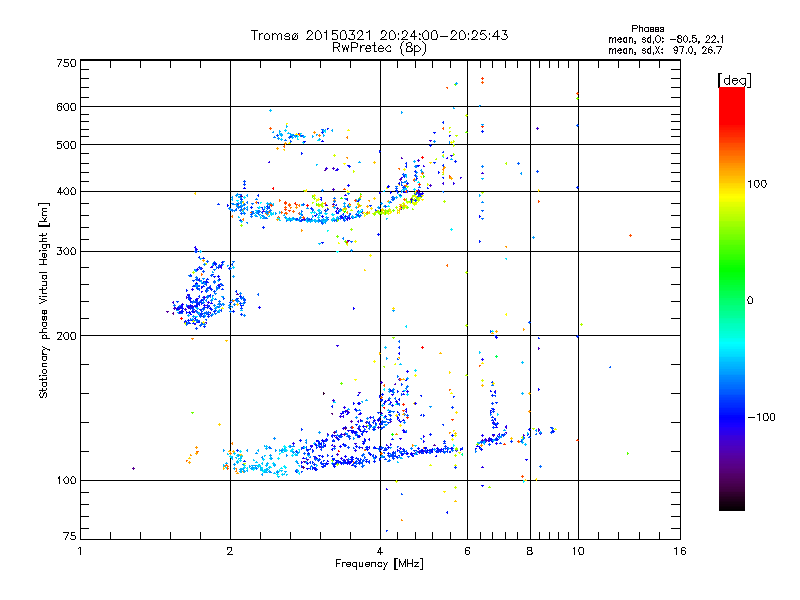Click the "[deg]" color bar unit label
Viewport: 800px width, 600px height.
pyautogui.click(x=734, y=81)
